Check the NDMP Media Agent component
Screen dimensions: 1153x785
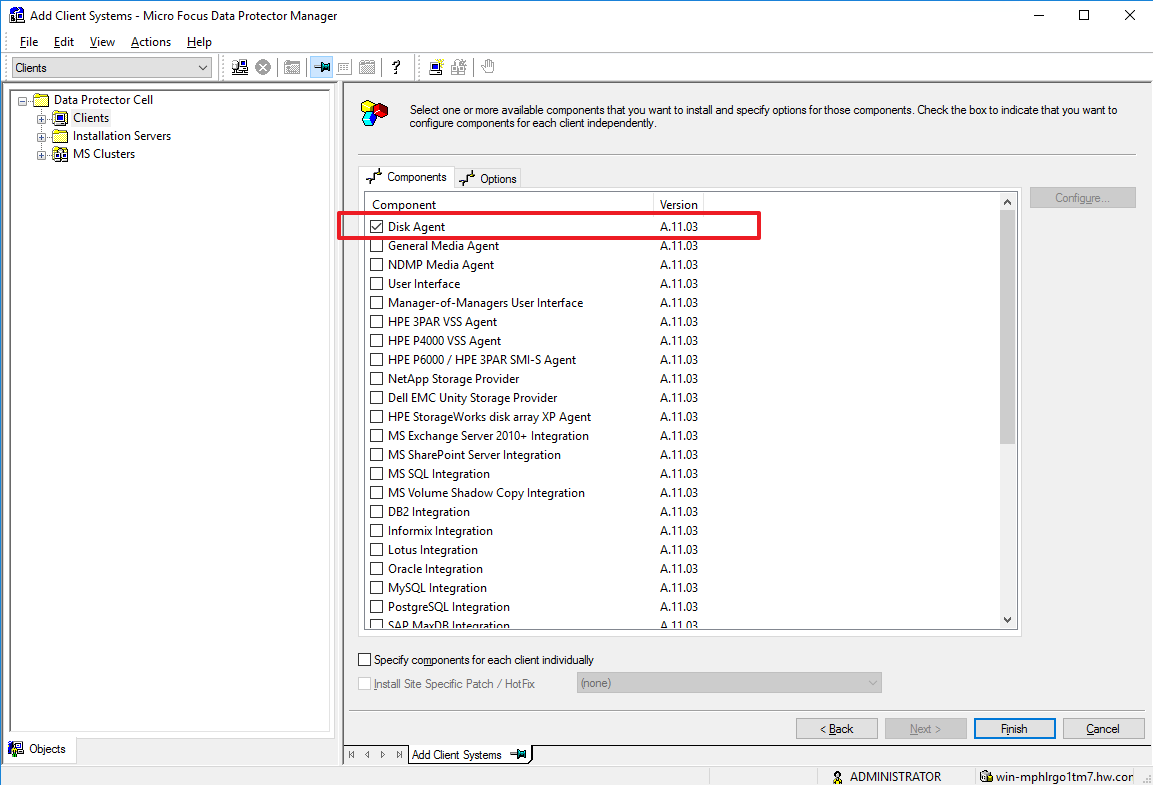(x=376, y=265)
